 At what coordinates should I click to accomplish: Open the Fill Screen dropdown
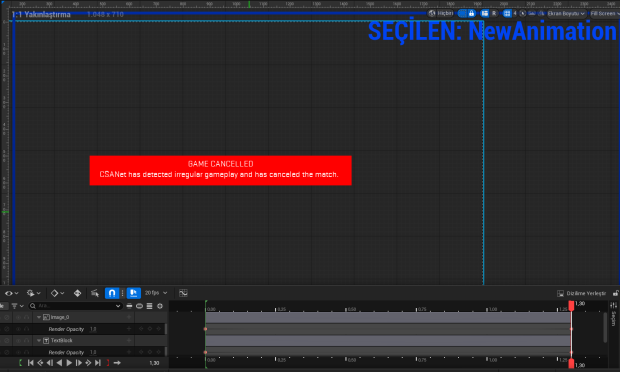[x=605, y=13]
